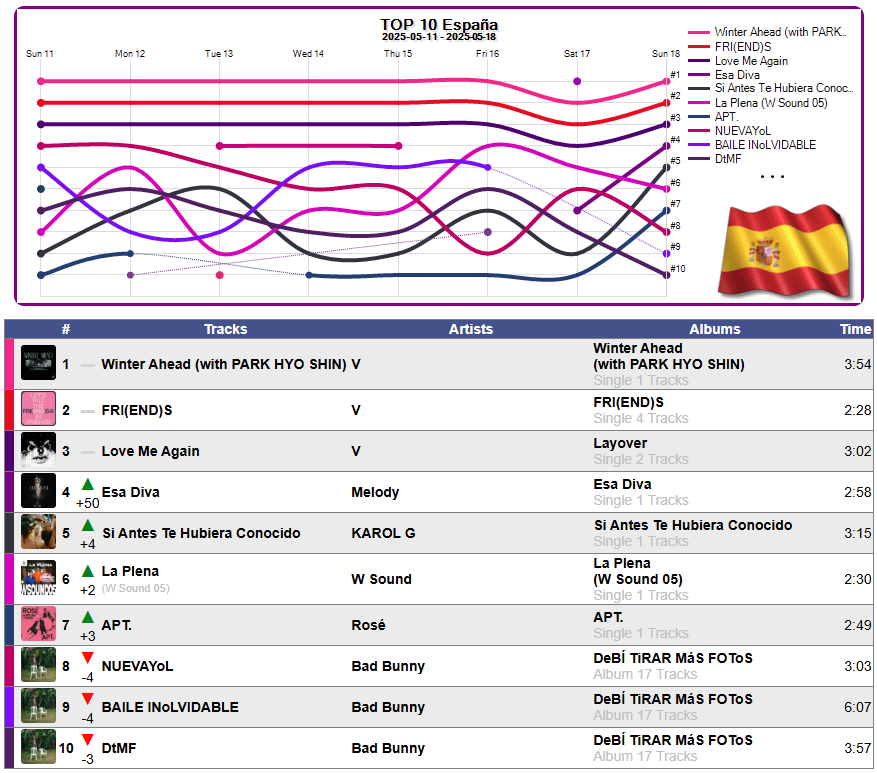Open the FRI(END)S album cover thumbnail

[38, 409]
